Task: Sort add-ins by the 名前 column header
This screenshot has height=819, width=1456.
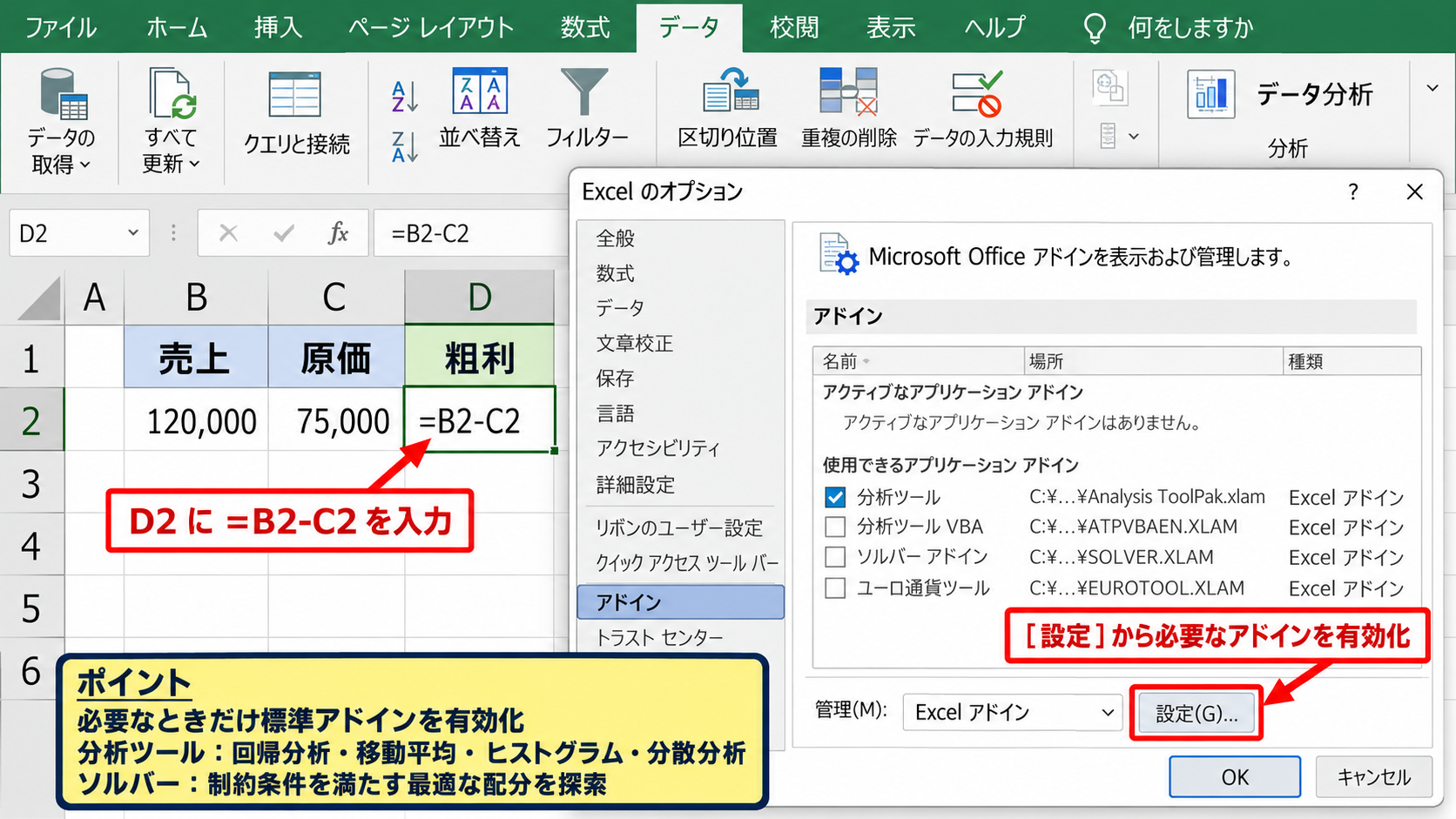Action: click(x=919, y=361)
